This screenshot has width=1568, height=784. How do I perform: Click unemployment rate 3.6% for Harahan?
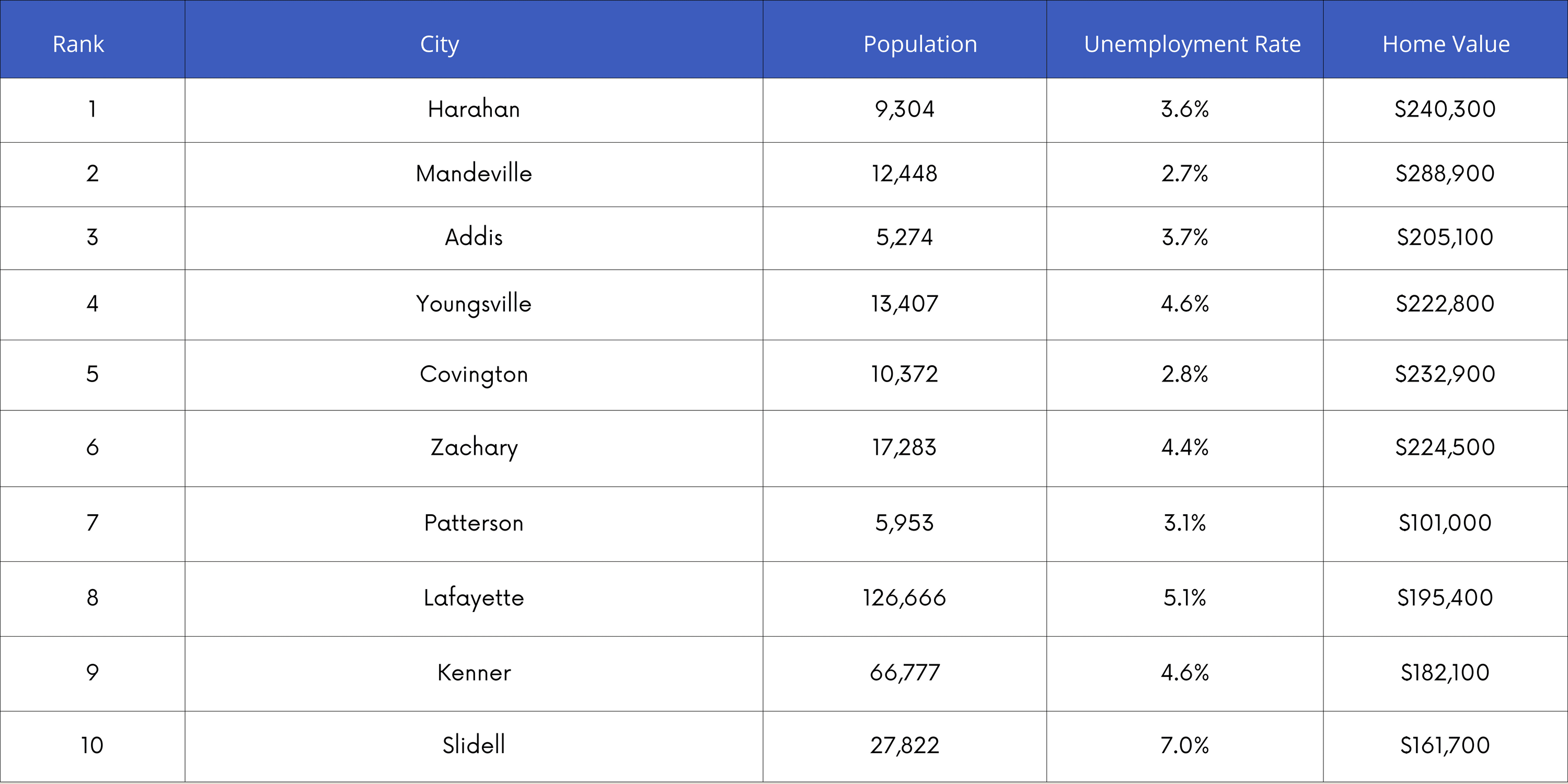(1184, 109)
